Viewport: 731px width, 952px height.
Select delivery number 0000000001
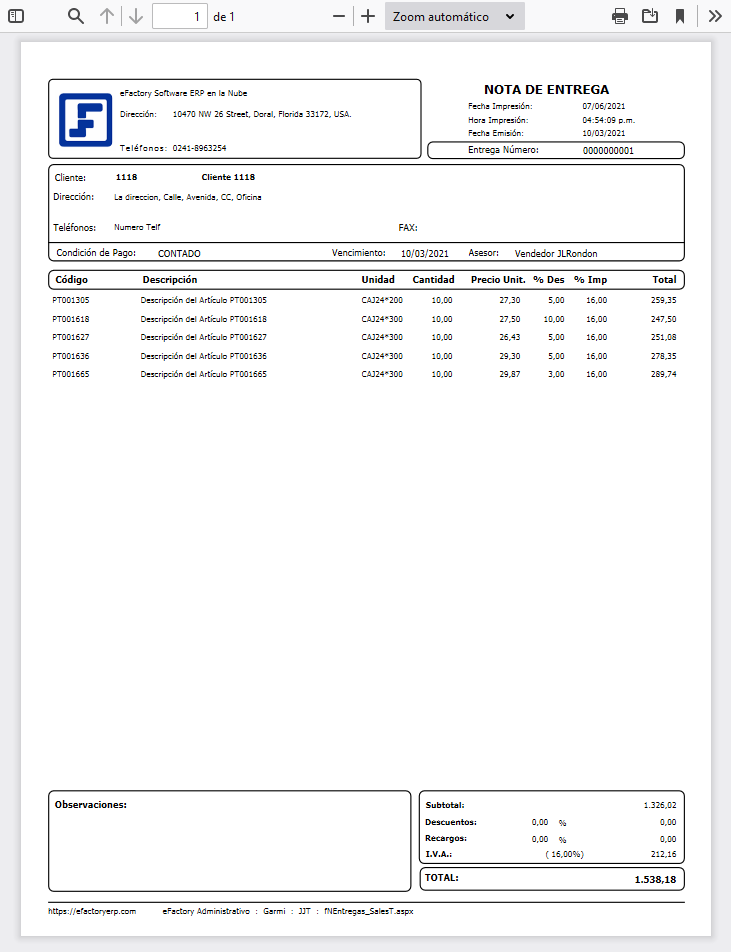tap(608, 151)
